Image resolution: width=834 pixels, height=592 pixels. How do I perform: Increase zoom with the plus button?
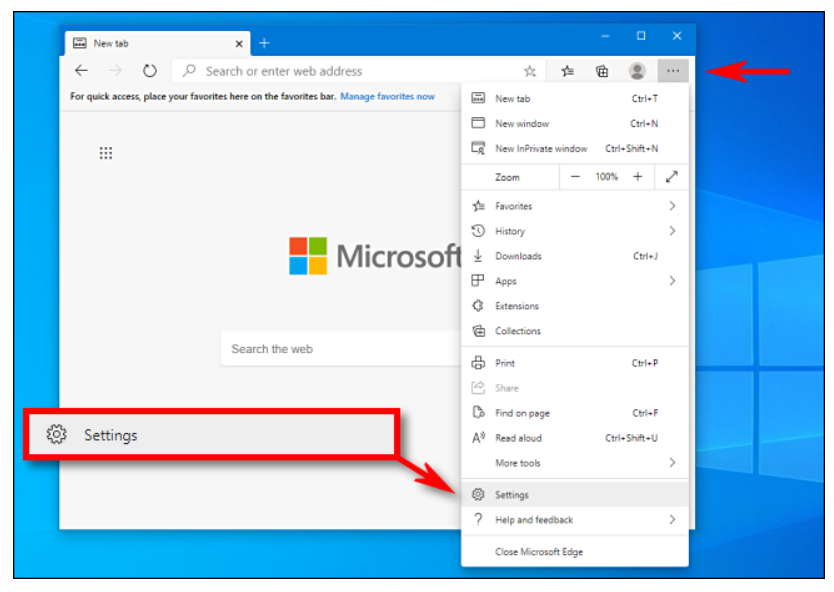click(638, 177)
